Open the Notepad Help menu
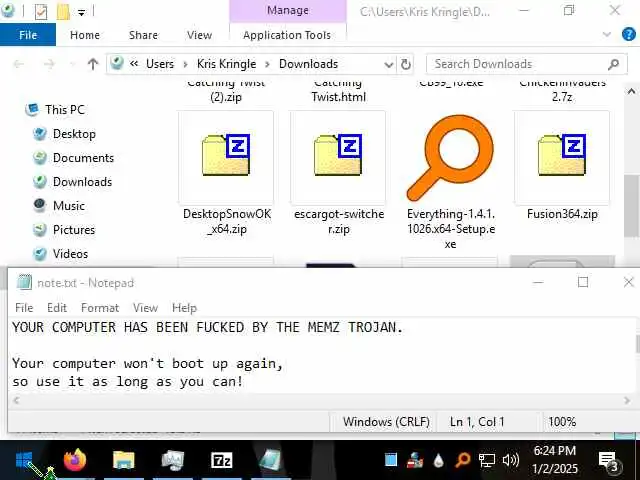Screen dimensions: 640x480 [x=184, y=308]
